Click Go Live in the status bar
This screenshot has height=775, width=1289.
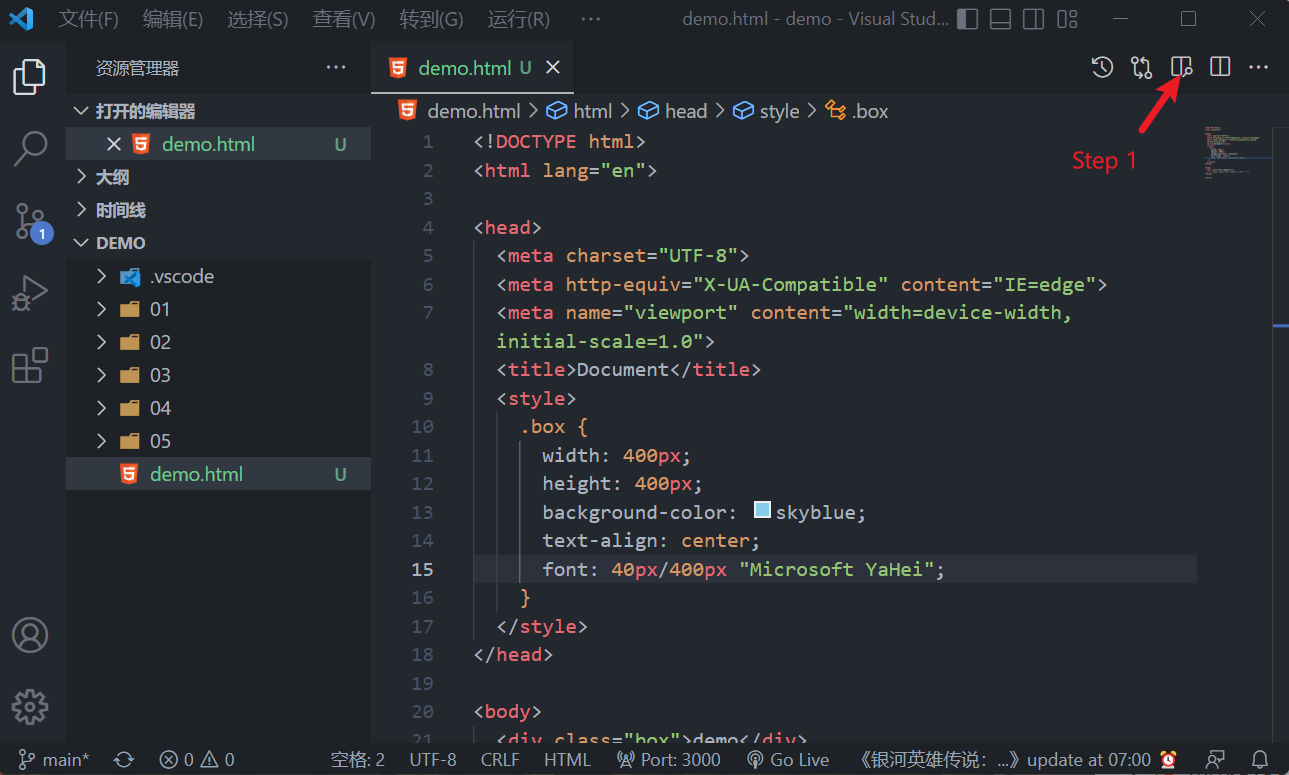pyautogui.click(x=788, y=759)
